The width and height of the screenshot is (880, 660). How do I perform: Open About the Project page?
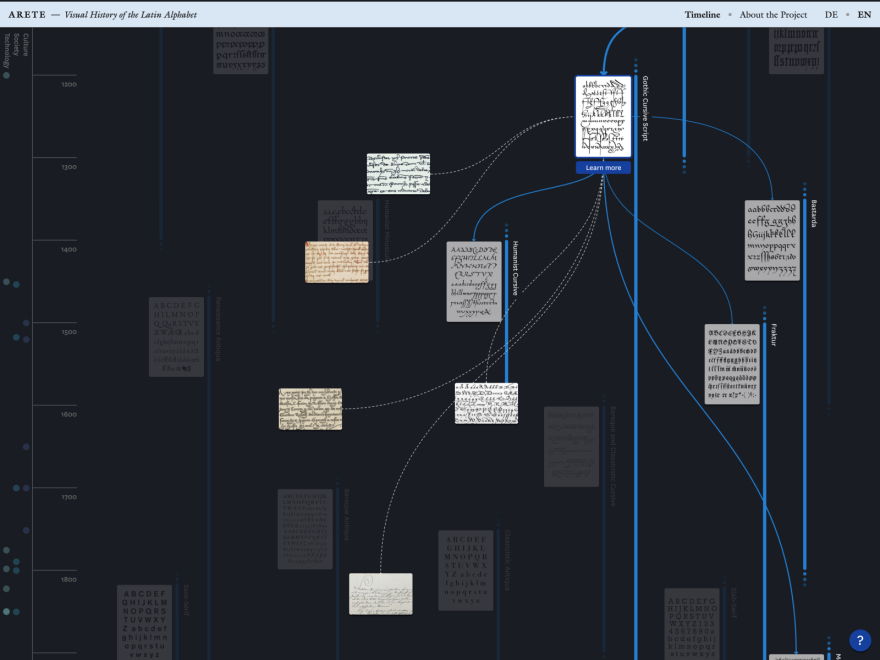click(x=773, y=15)
